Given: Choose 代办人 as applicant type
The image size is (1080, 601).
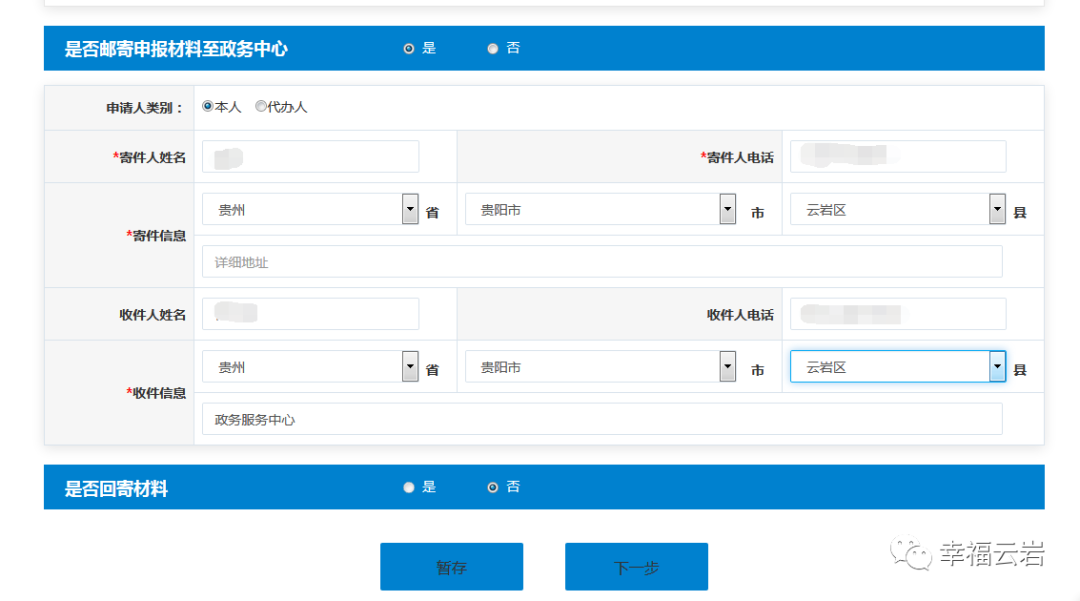Looking at the screenshot, I should pos(260,106).
